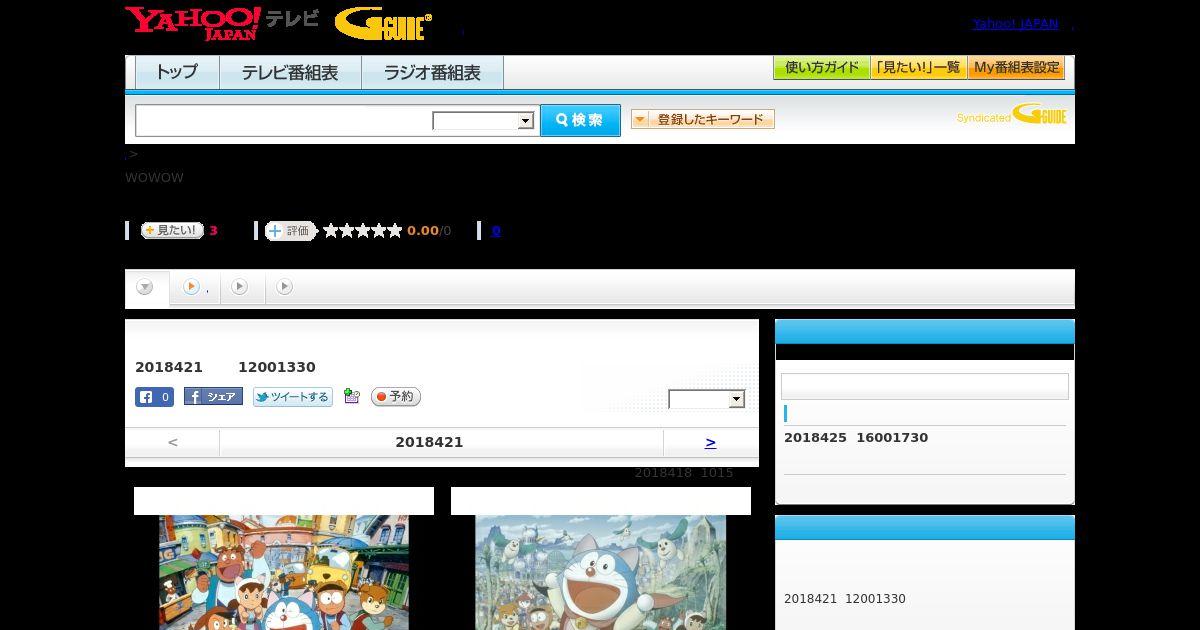Viewport: 1200px width, 630px height.
Task: Click the Facebook like counter button
Action: 154,397
